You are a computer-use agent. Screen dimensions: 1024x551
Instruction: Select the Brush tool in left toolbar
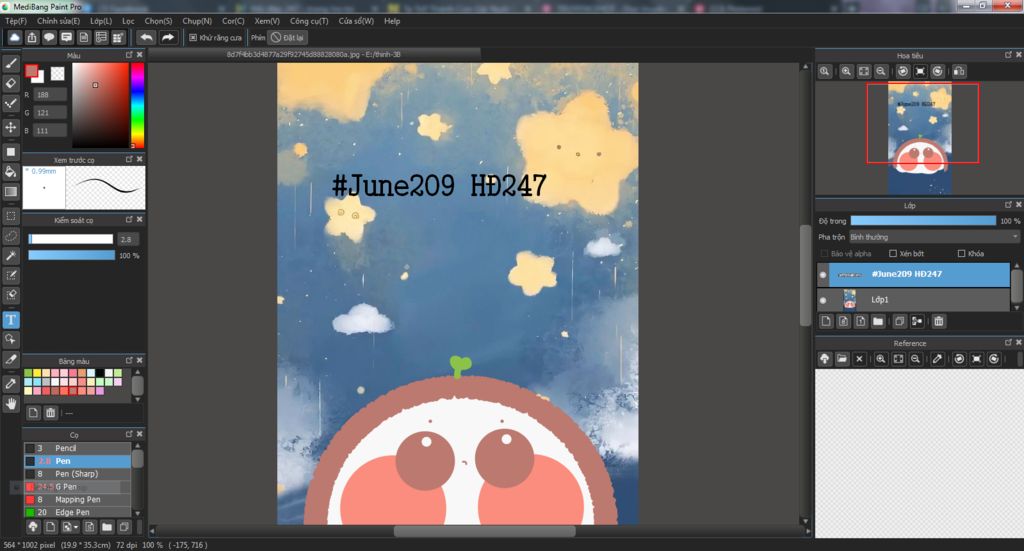coord(10,63)
